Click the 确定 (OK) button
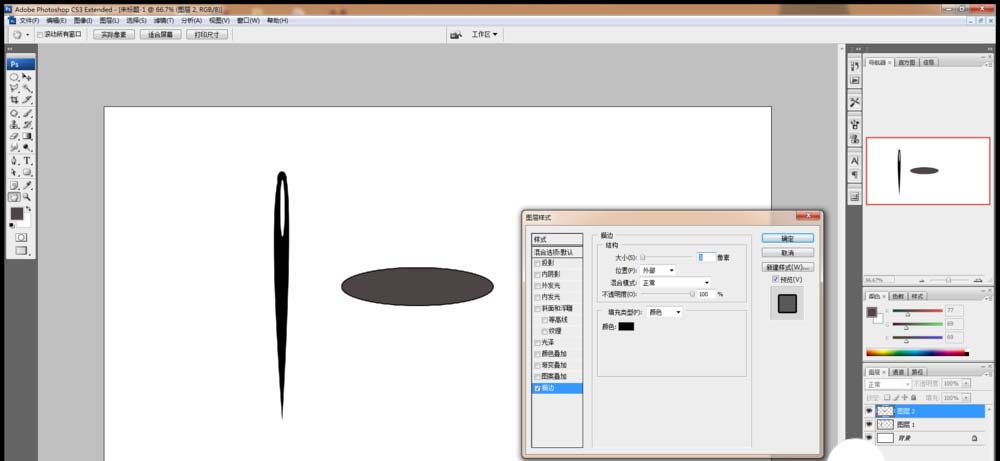 point(788,238)
